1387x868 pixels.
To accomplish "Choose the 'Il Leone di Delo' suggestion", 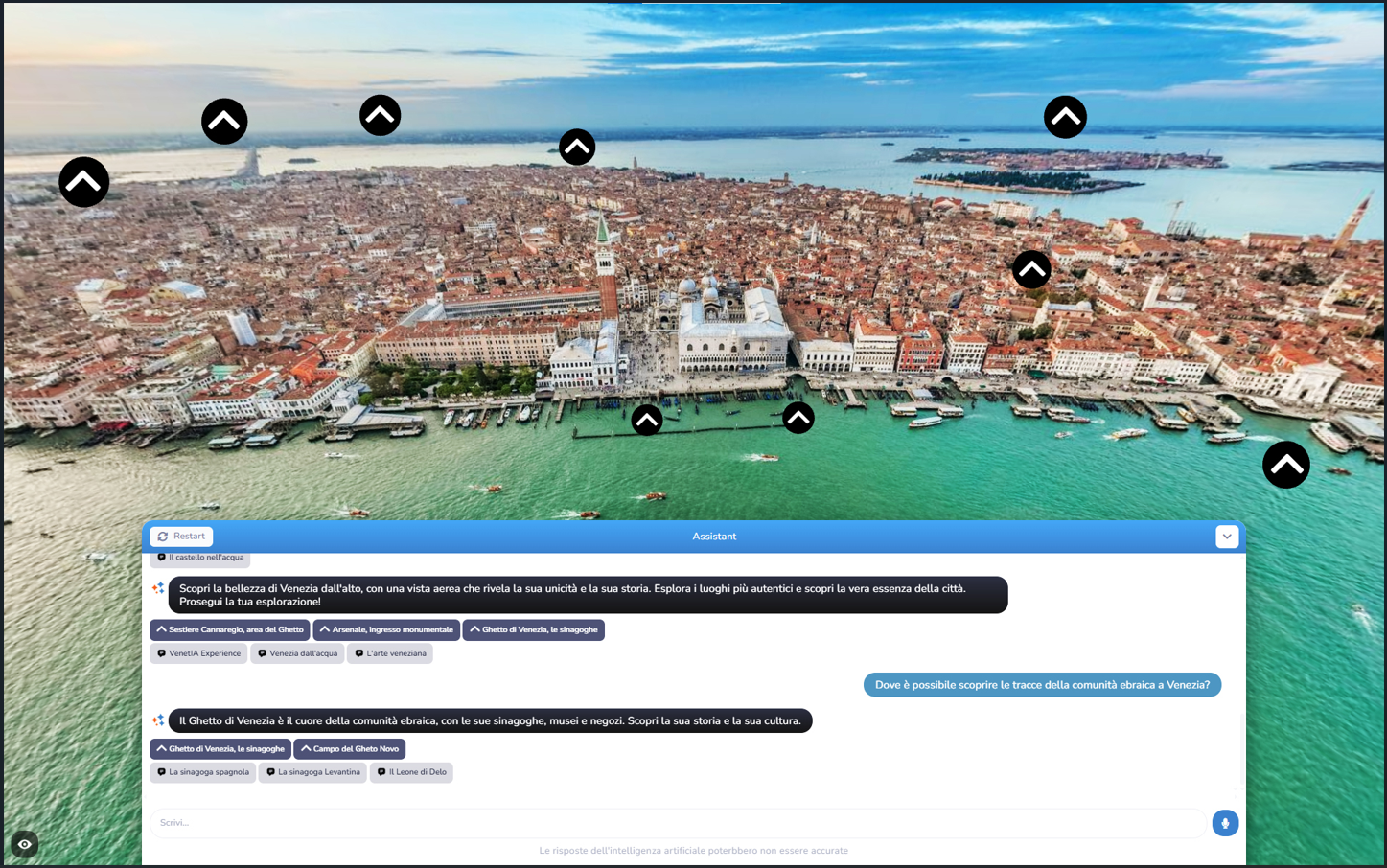I will click(412, 772).
